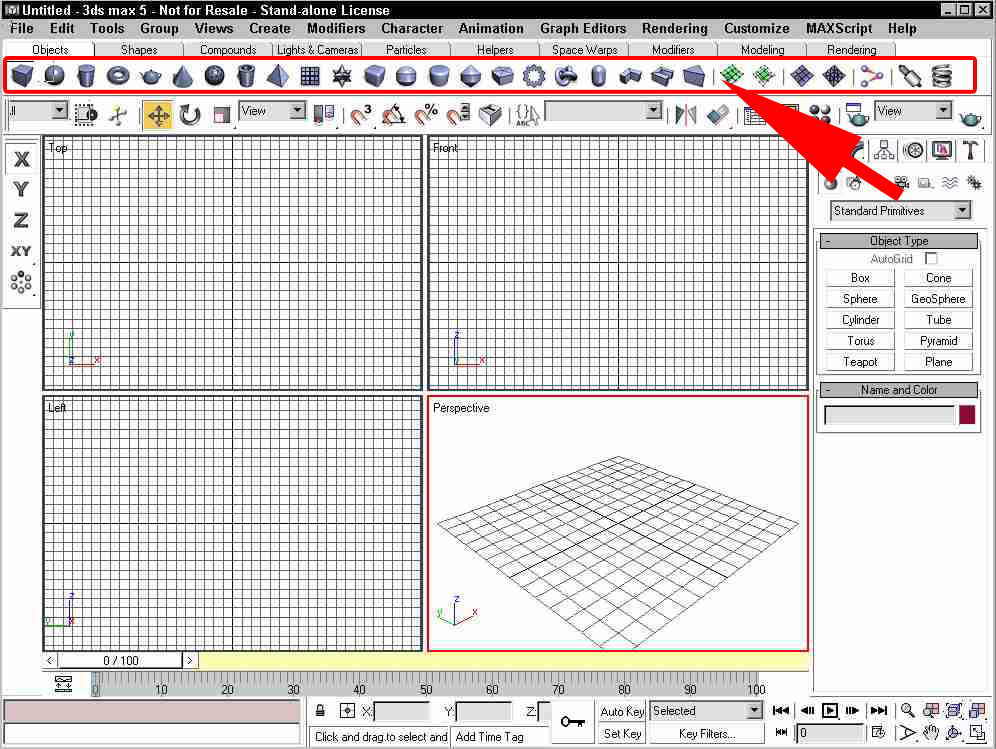The image size is (996, 749).
Task: Open the selection filter dropdown
Action: tap(37, 111)
